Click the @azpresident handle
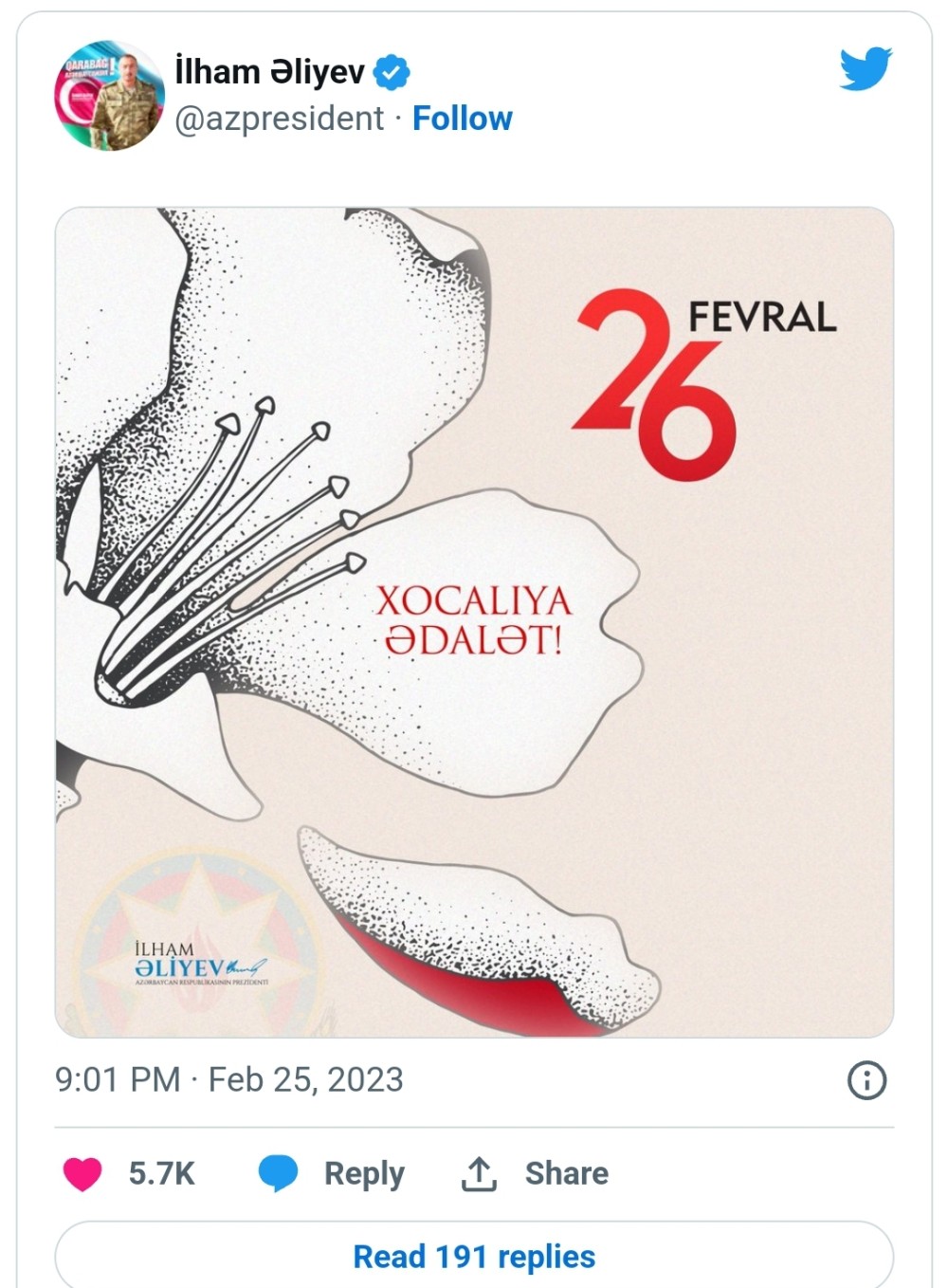This screenshot has width=948, height=1288. 280,119
